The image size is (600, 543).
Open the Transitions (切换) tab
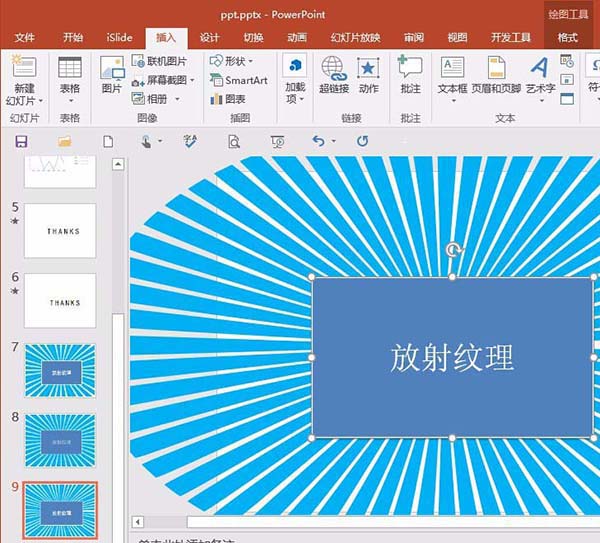tap(253, 38)
